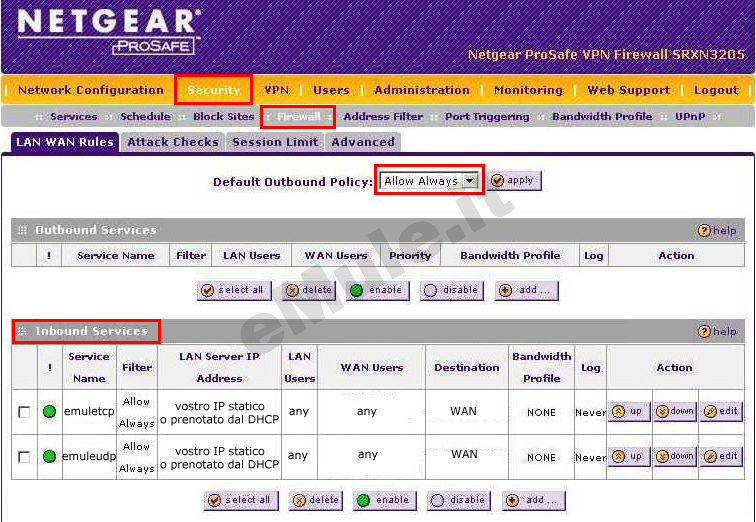The height and width of the screenshot is (522, 756).
Task: Apply the default outbound policy
Action: [x=514, y=181]
